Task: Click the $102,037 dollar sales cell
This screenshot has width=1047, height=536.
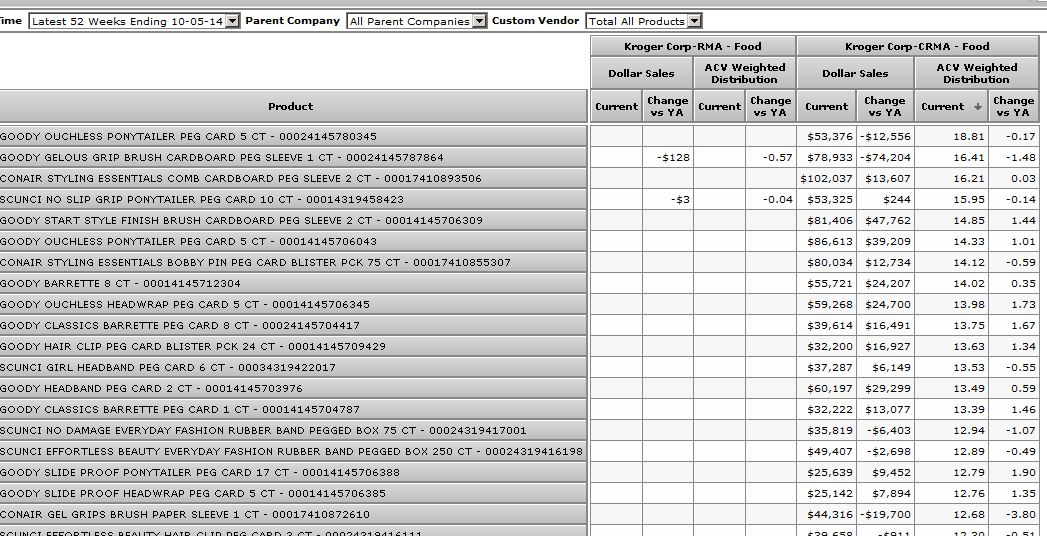Action: (827, 178)
